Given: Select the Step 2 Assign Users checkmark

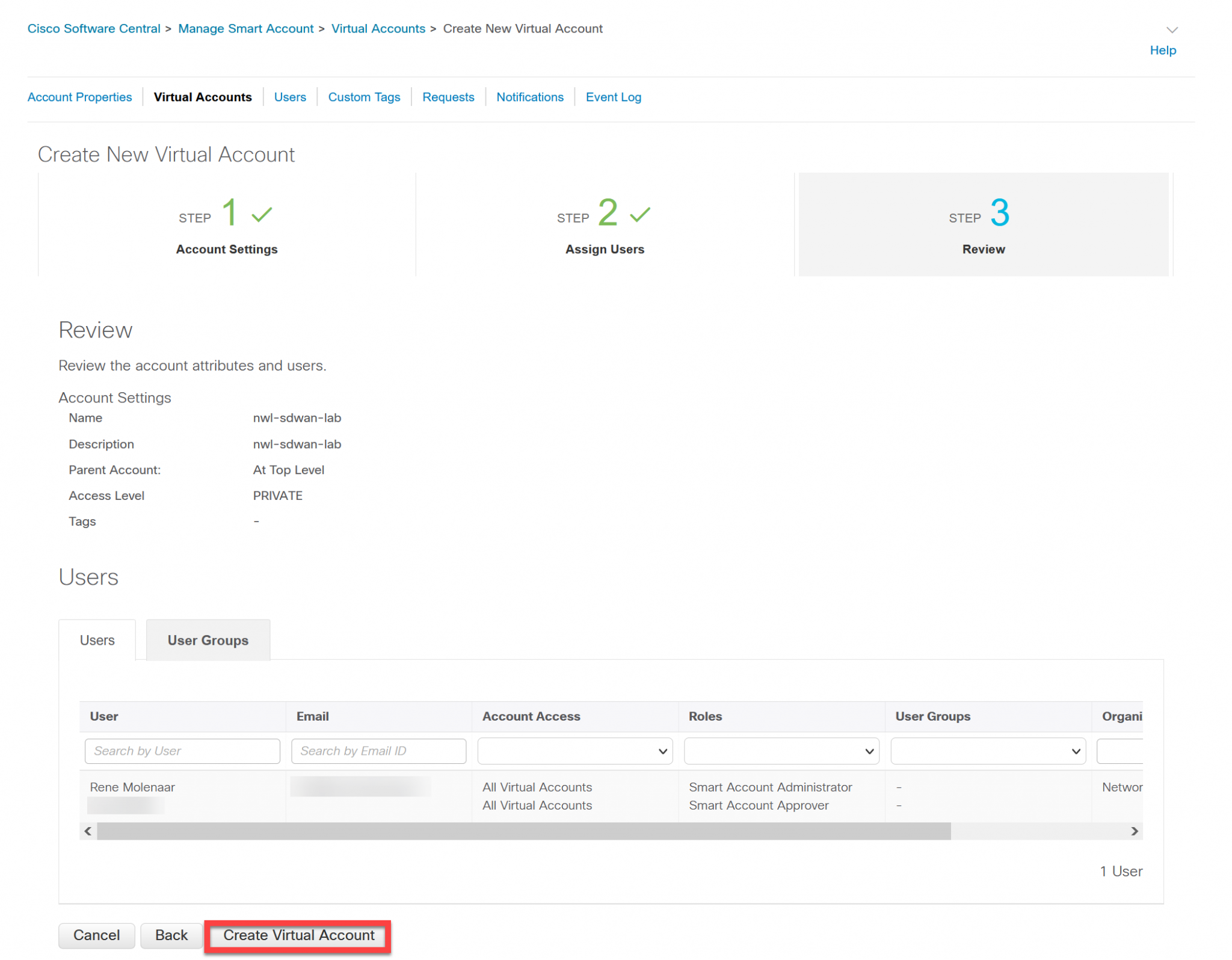Looking at the screenshot, I should coord(639,212).
